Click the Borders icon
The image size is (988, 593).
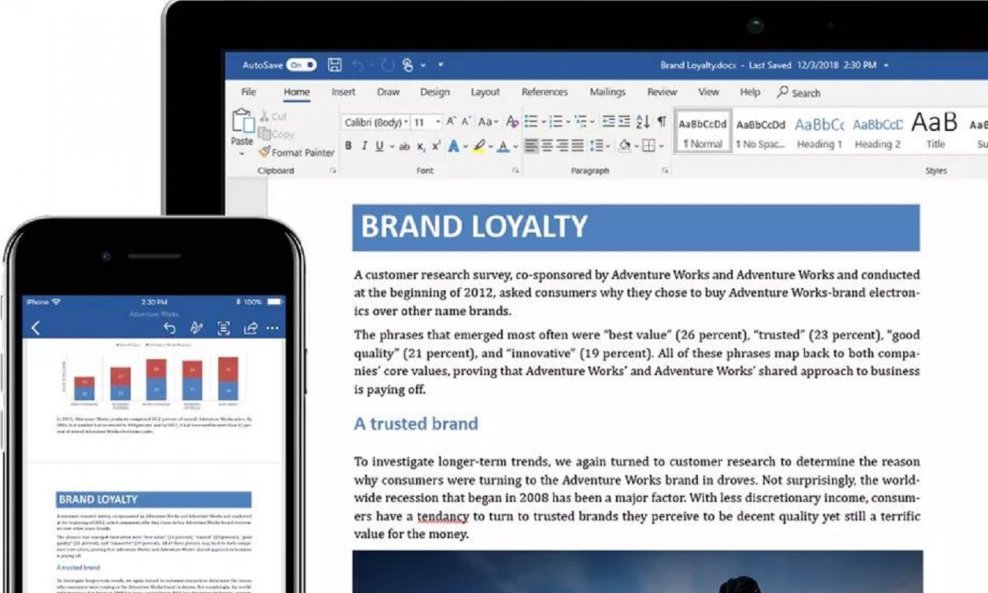click(x=648, y=146)
